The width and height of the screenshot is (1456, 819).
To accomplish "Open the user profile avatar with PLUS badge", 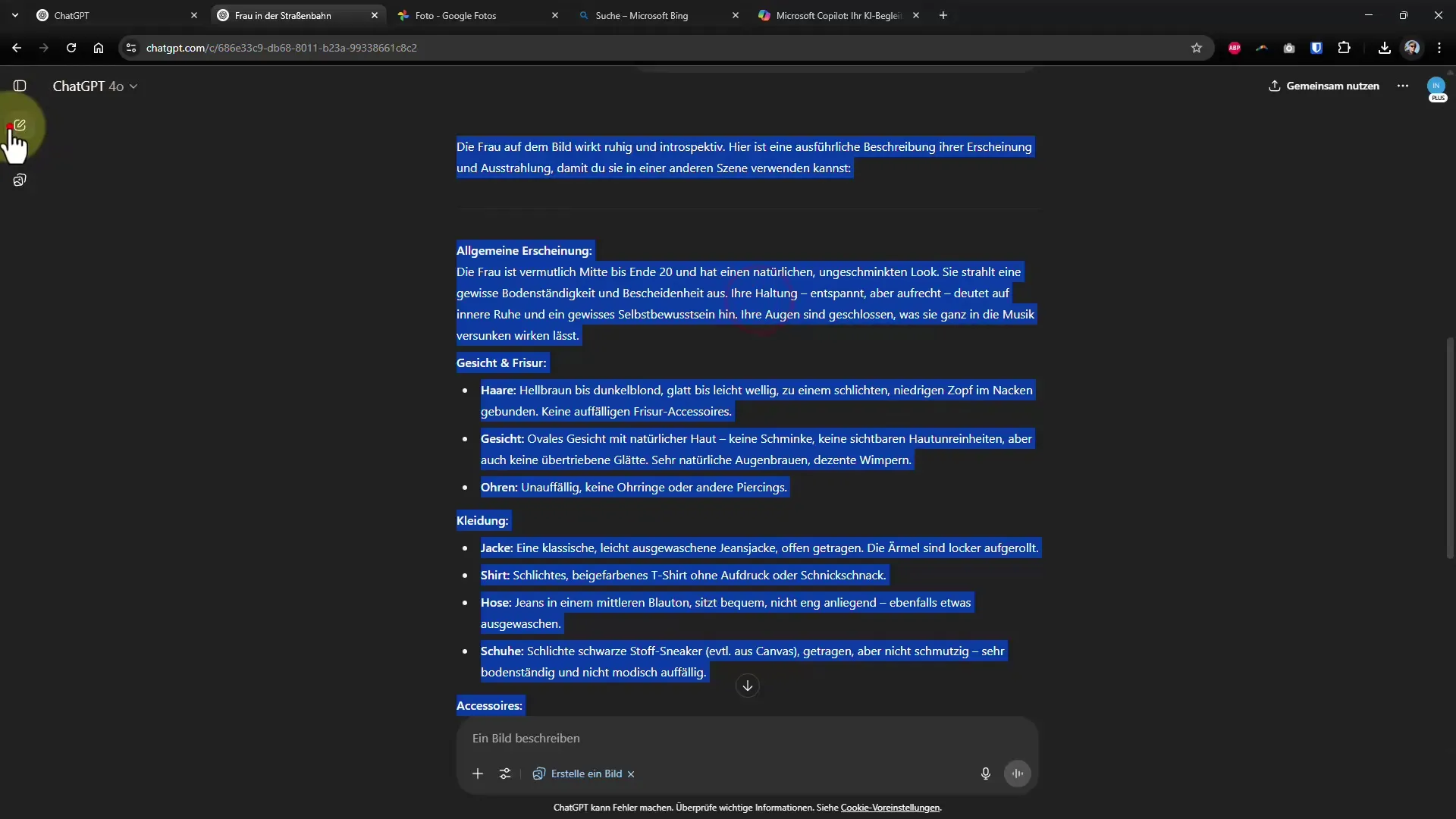I will pos(1436,88).
